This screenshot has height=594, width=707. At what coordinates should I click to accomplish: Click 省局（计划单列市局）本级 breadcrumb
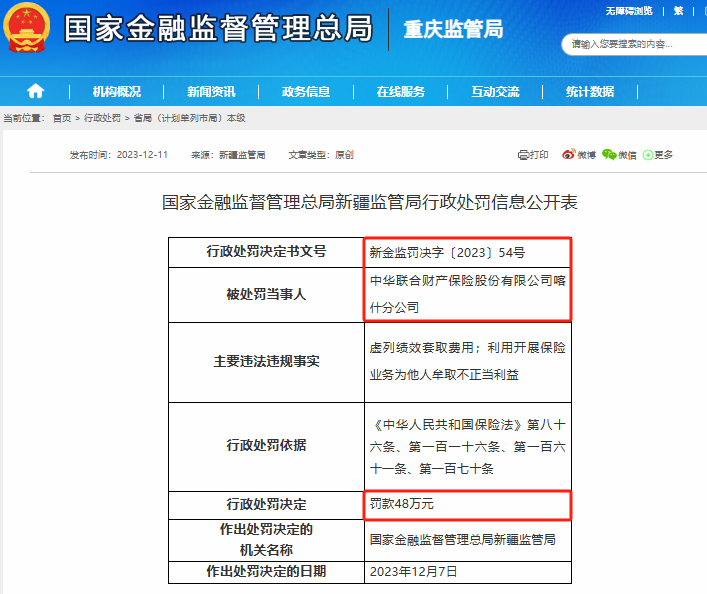coord(189,118)
